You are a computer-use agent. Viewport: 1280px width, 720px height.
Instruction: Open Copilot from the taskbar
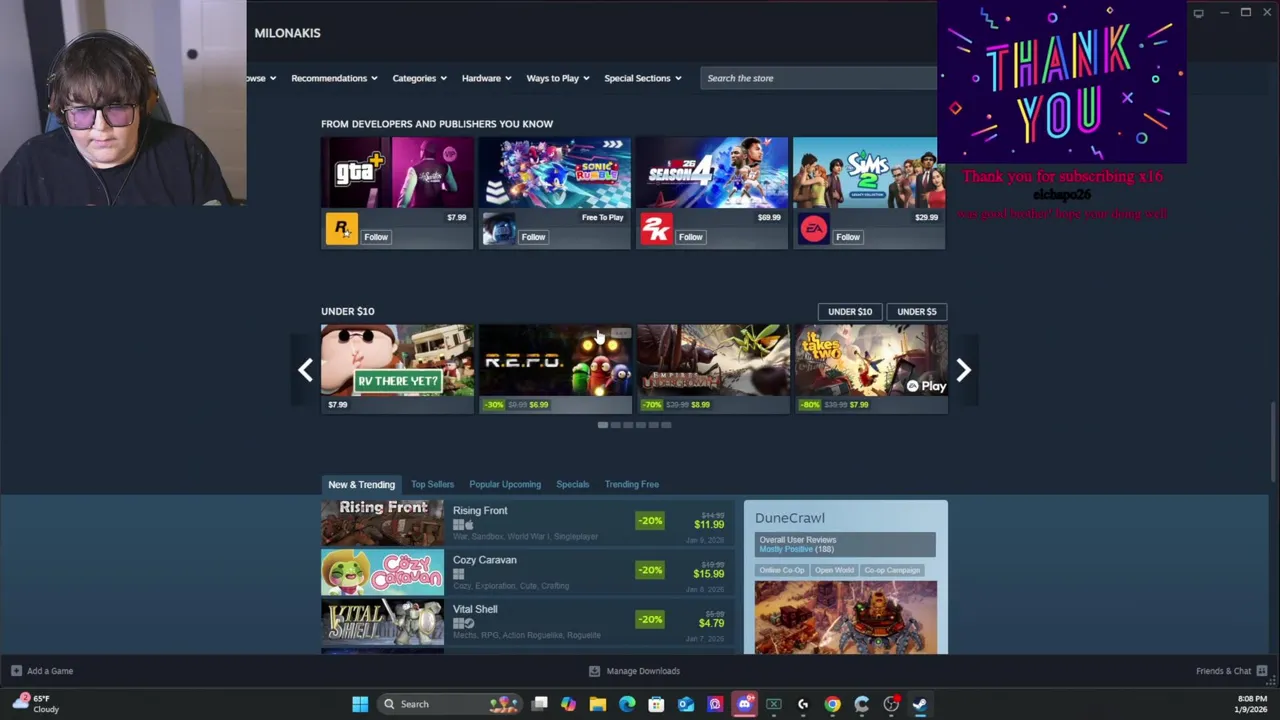(x=568, y=704)
